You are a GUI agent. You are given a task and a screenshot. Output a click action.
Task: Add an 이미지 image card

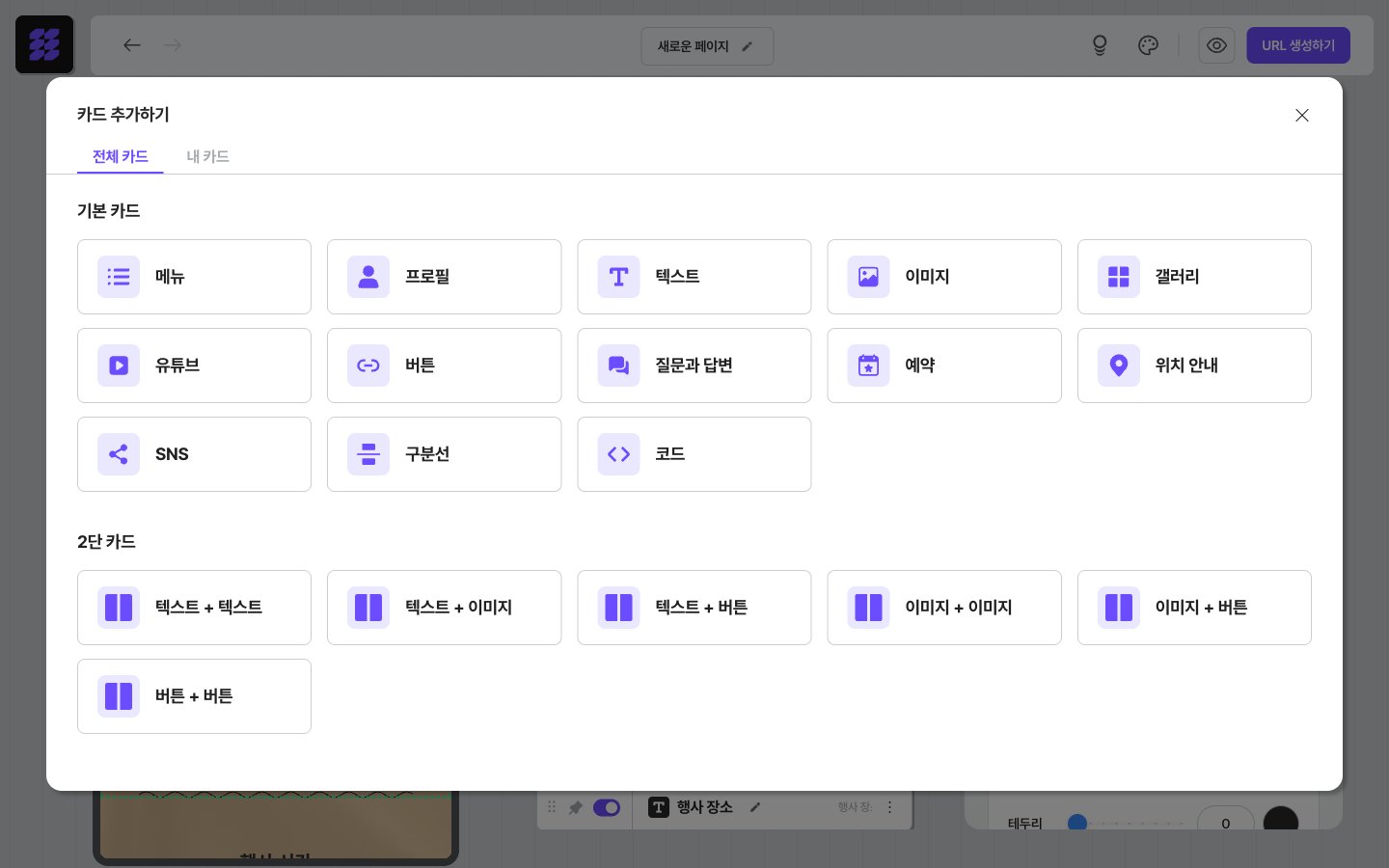click(x=944, y=277)
